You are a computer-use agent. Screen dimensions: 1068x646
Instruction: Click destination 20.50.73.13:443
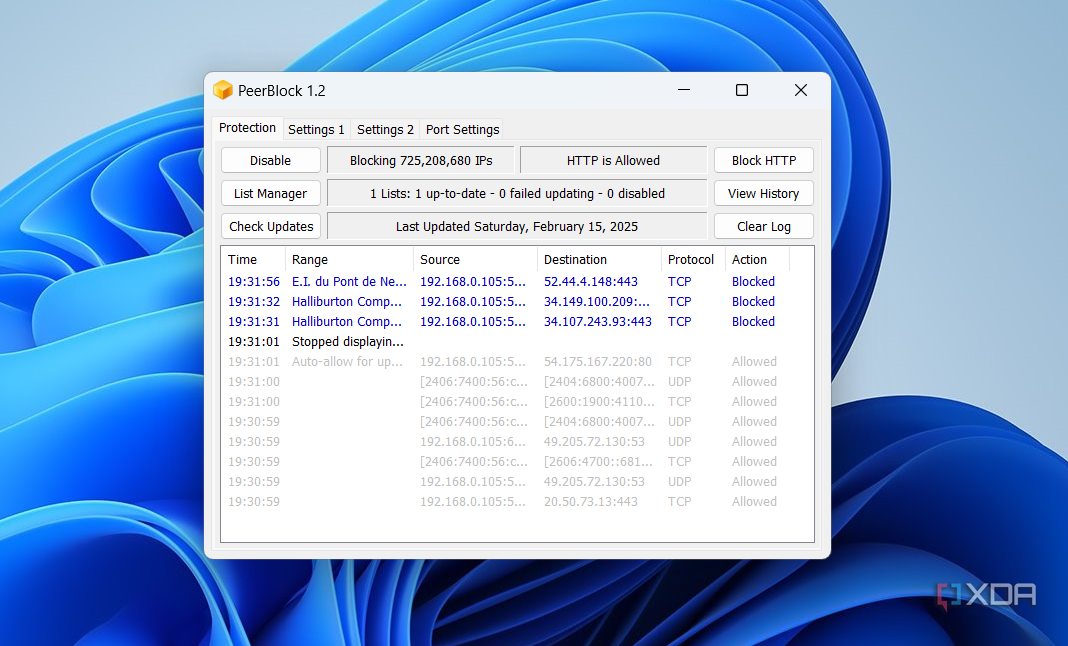[591, 502]
